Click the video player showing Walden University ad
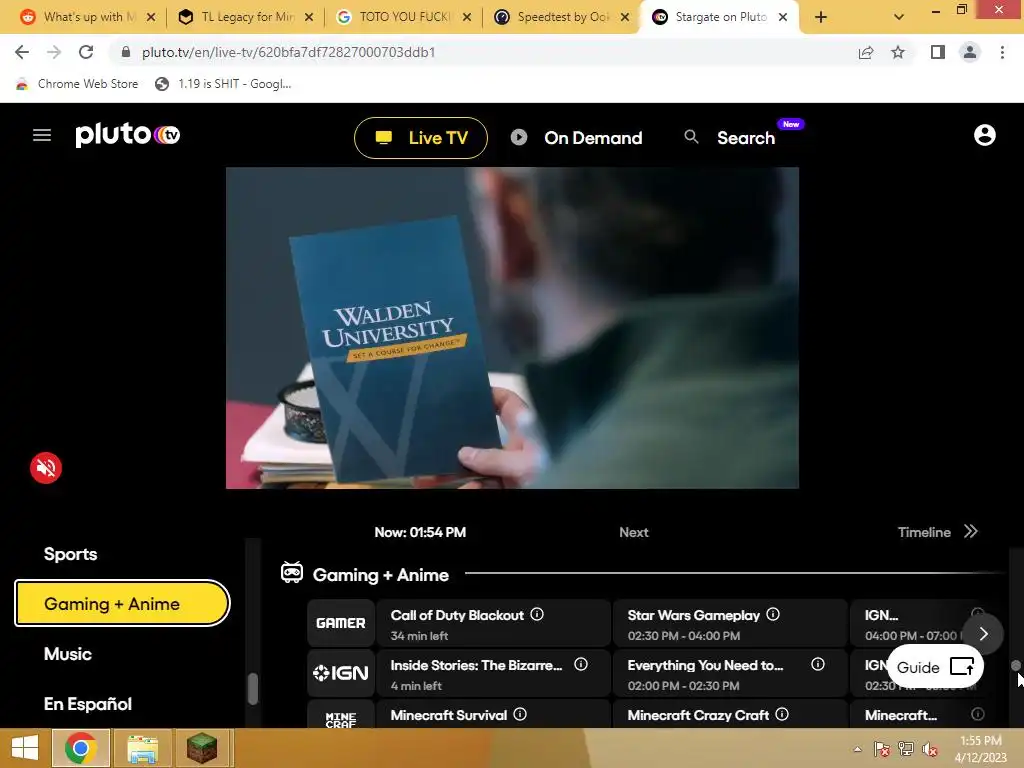This screenshot has height=768, width=1024. [x=512, y=328]
